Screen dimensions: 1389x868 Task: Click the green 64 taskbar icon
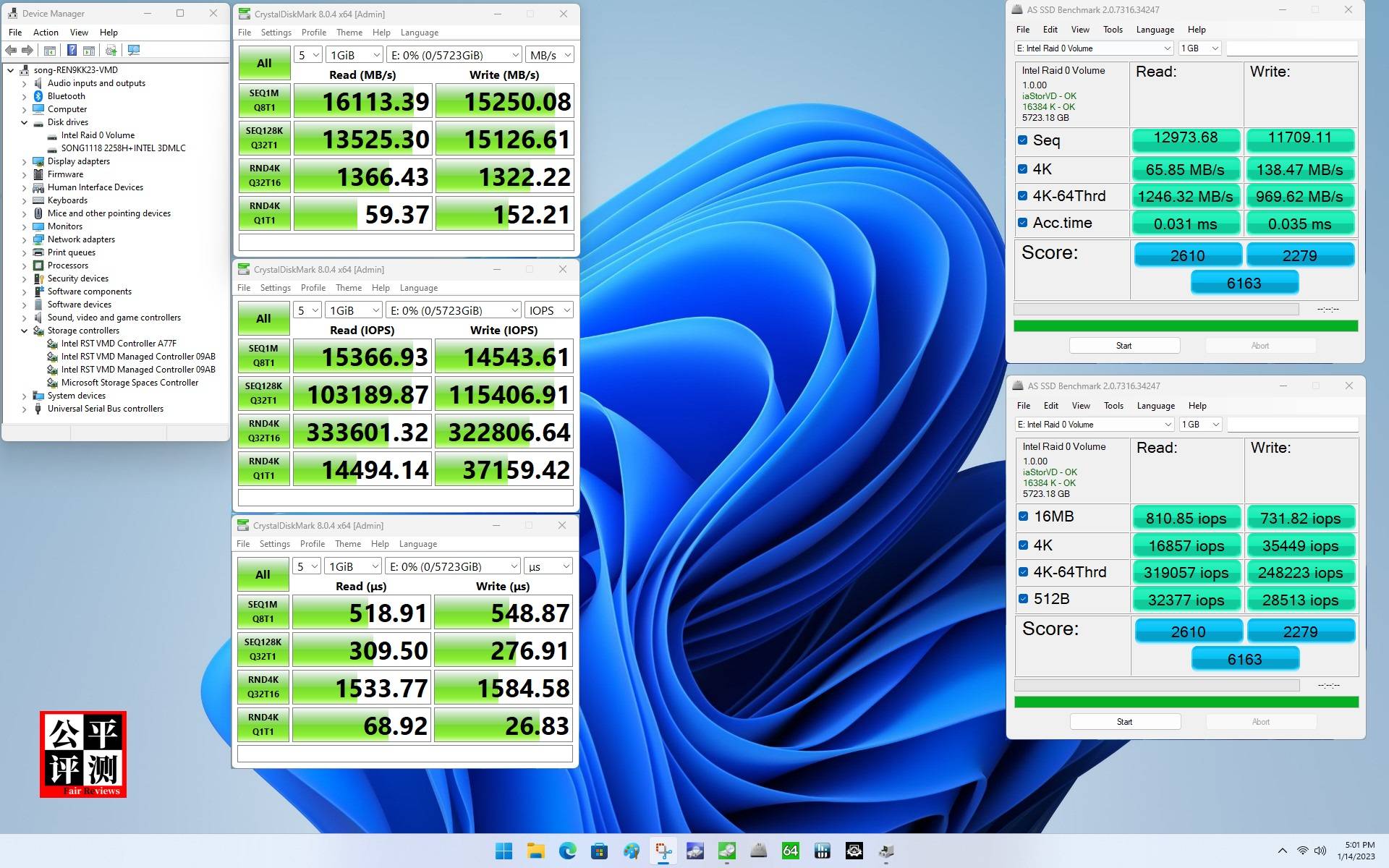(x=790, y=851)
